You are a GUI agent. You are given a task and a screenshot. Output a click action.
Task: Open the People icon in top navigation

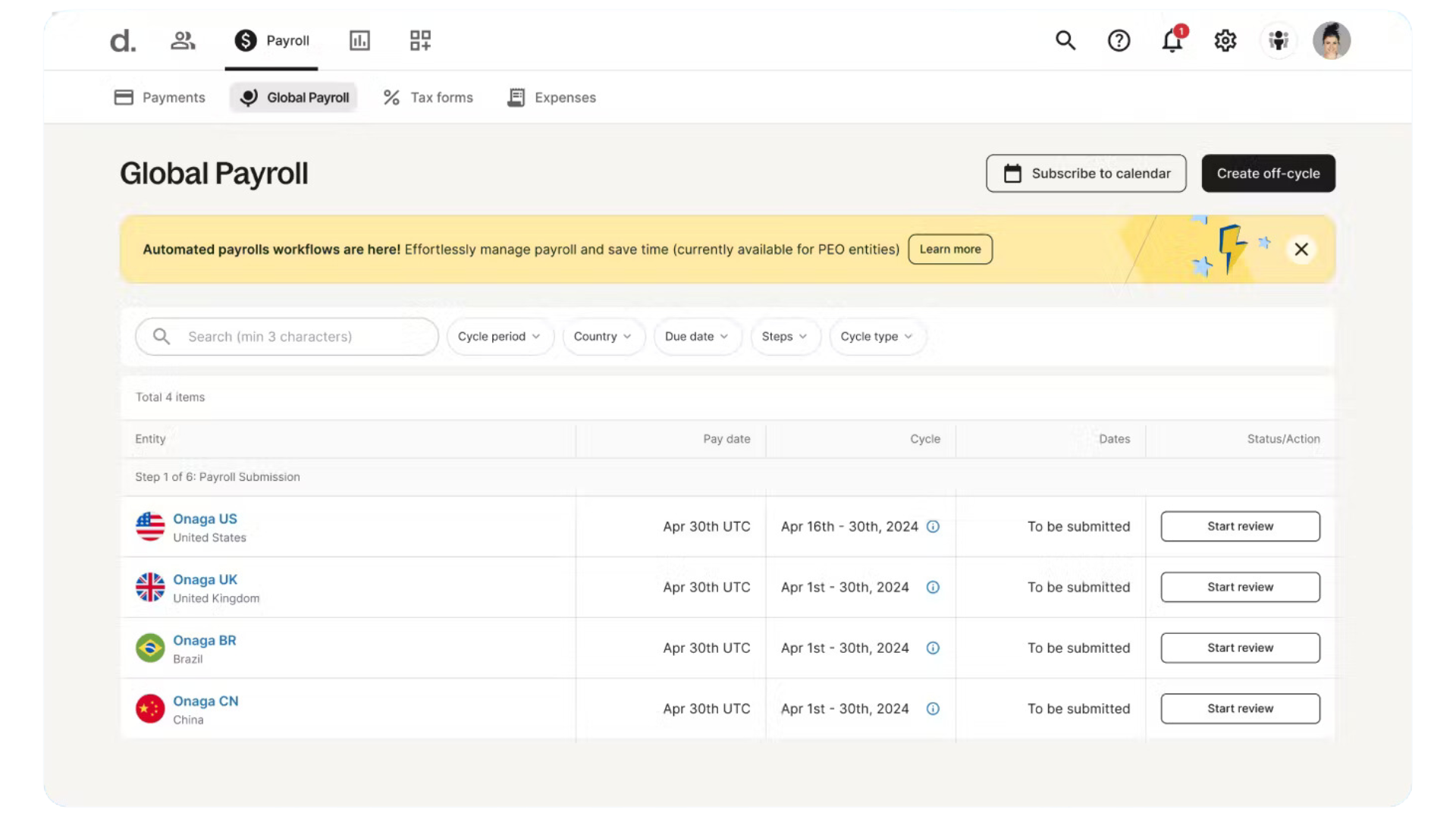pos(183,40)
